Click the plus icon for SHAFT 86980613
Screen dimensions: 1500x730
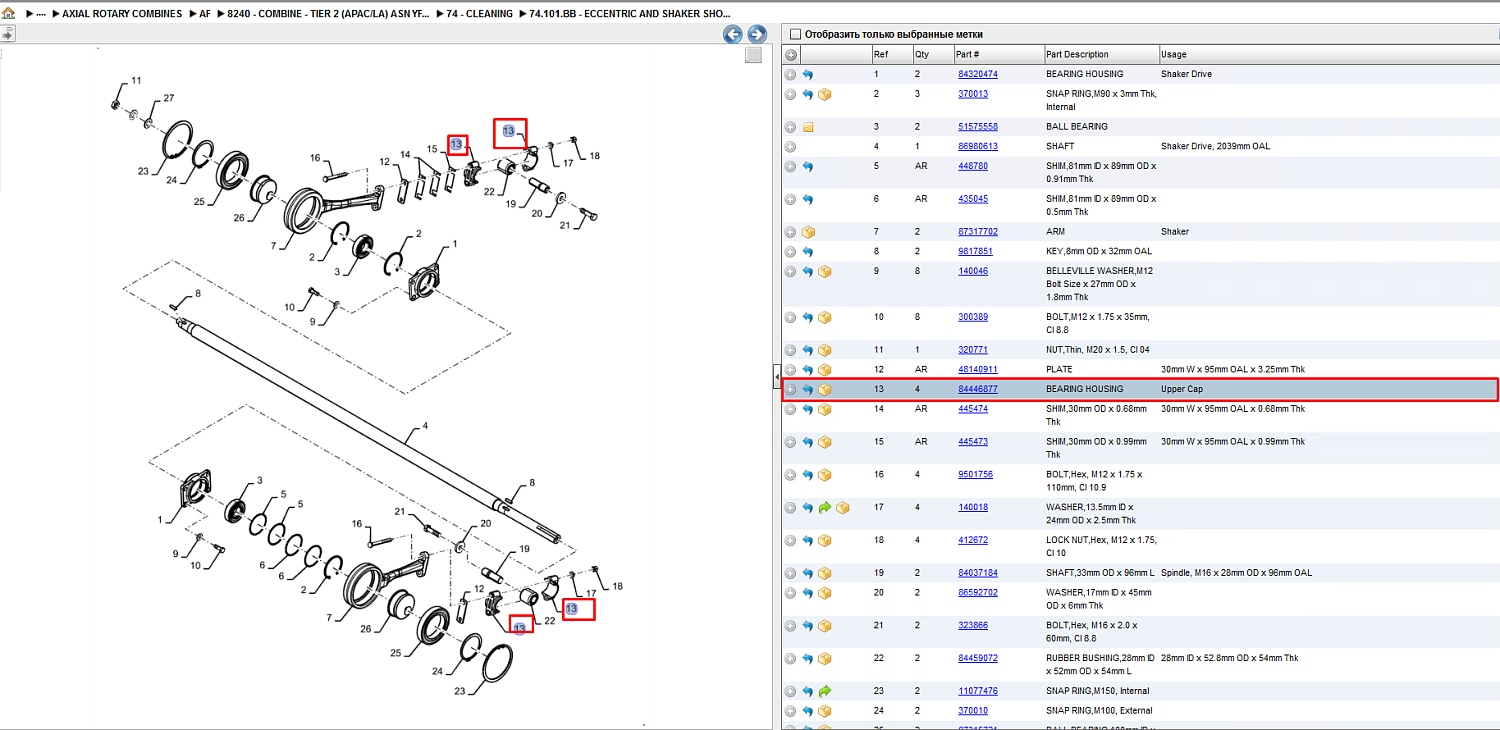790,147
